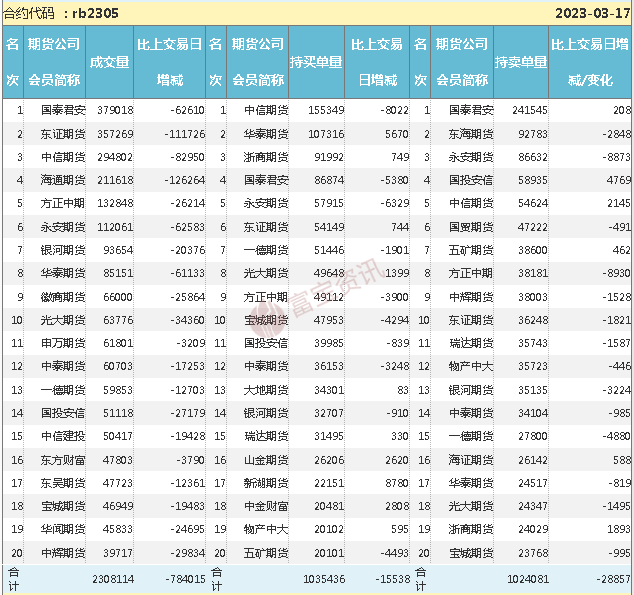The width and height of the screenshot is (634, 595).
Task: Click long position value 155349
Action: pyautogui.click(x=326, y=110)
